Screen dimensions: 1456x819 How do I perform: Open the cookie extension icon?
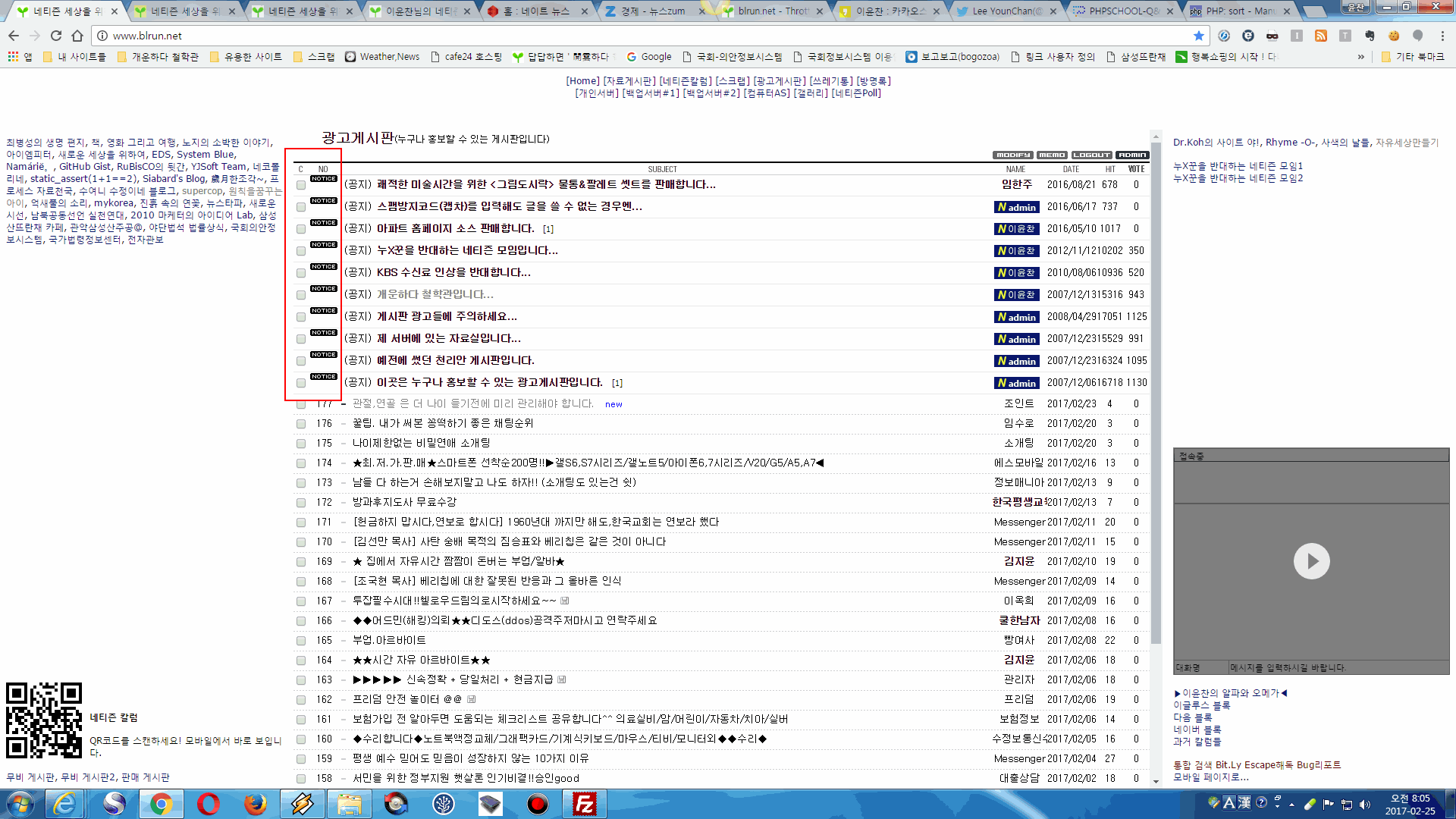[x=1394, y=36]
